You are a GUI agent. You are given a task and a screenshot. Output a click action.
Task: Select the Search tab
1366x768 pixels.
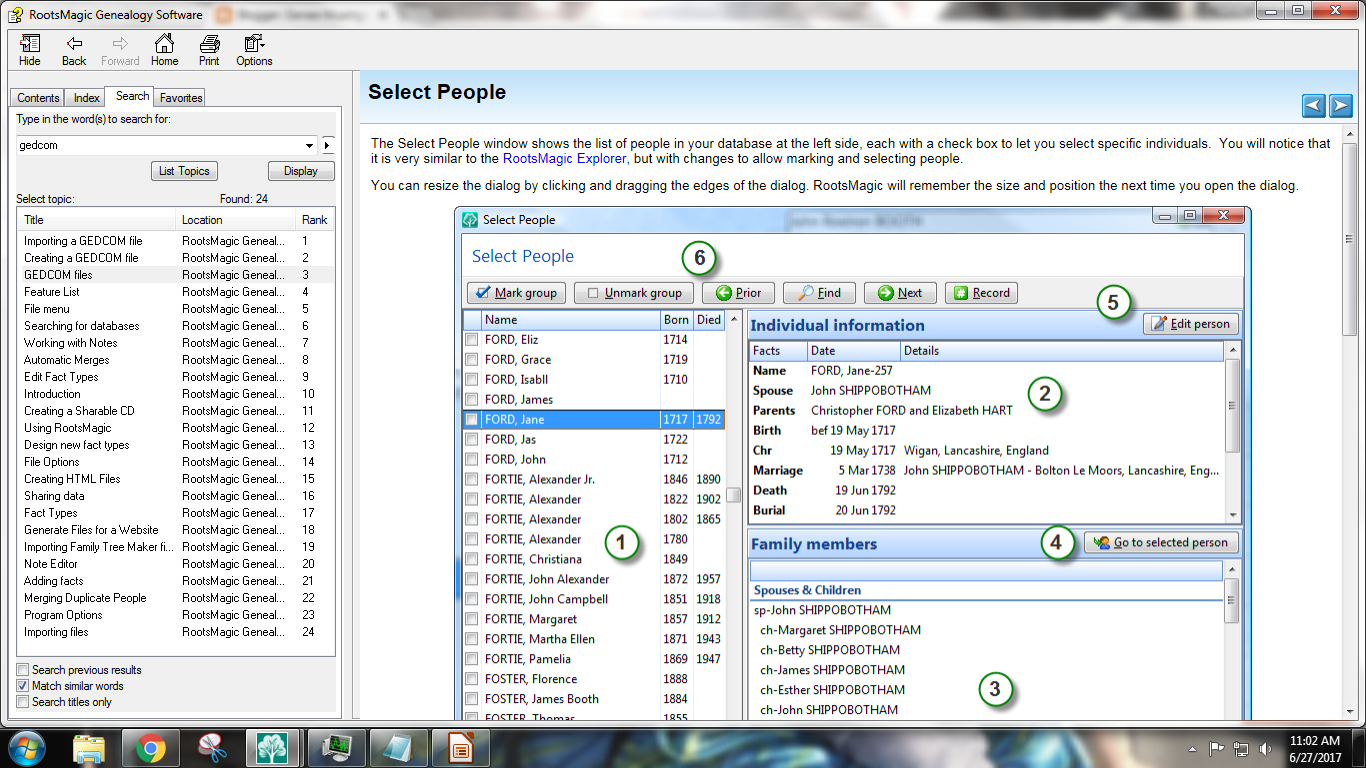pyautogui.click(x=132, y=96)
